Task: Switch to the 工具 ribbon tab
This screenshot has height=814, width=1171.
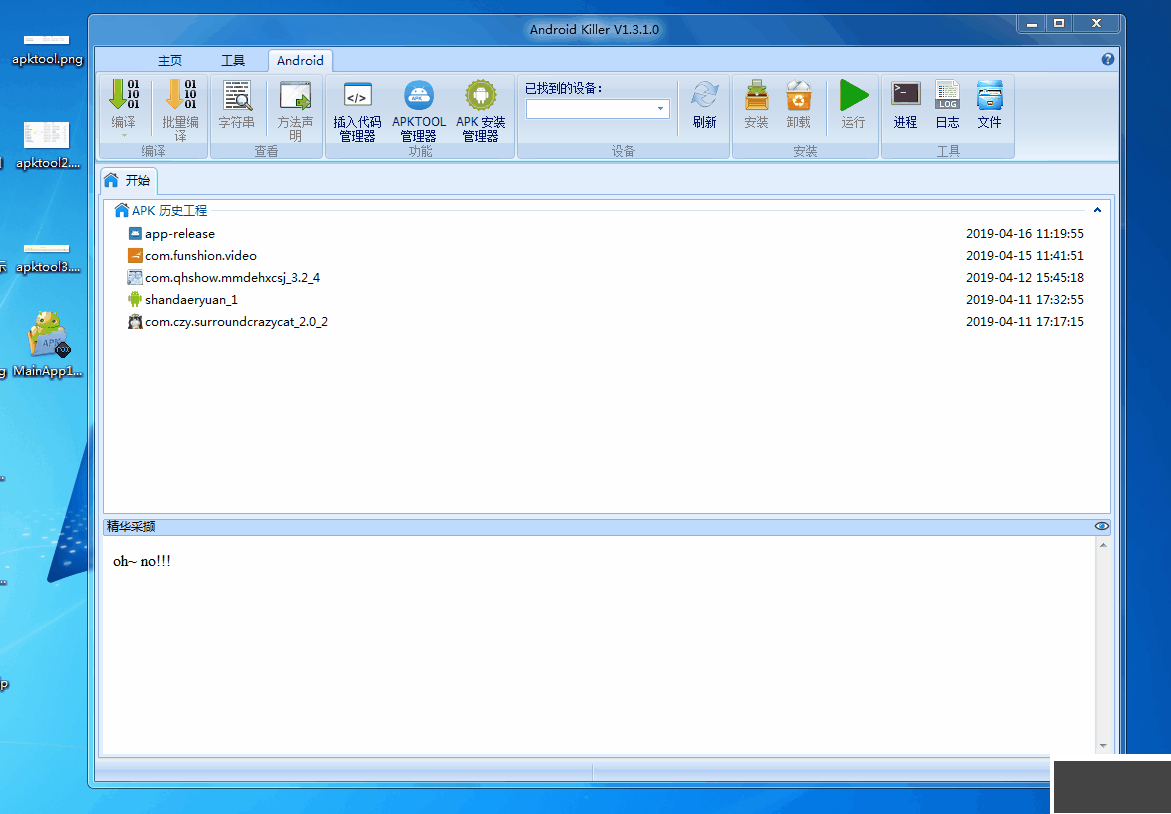Action: pyautogui.click(x=233, y=61)
